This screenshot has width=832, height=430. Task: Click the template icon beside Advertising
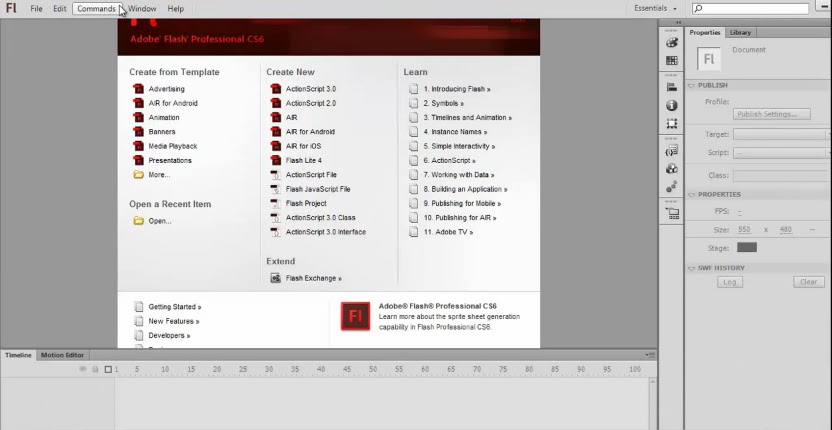coord(138,89)
